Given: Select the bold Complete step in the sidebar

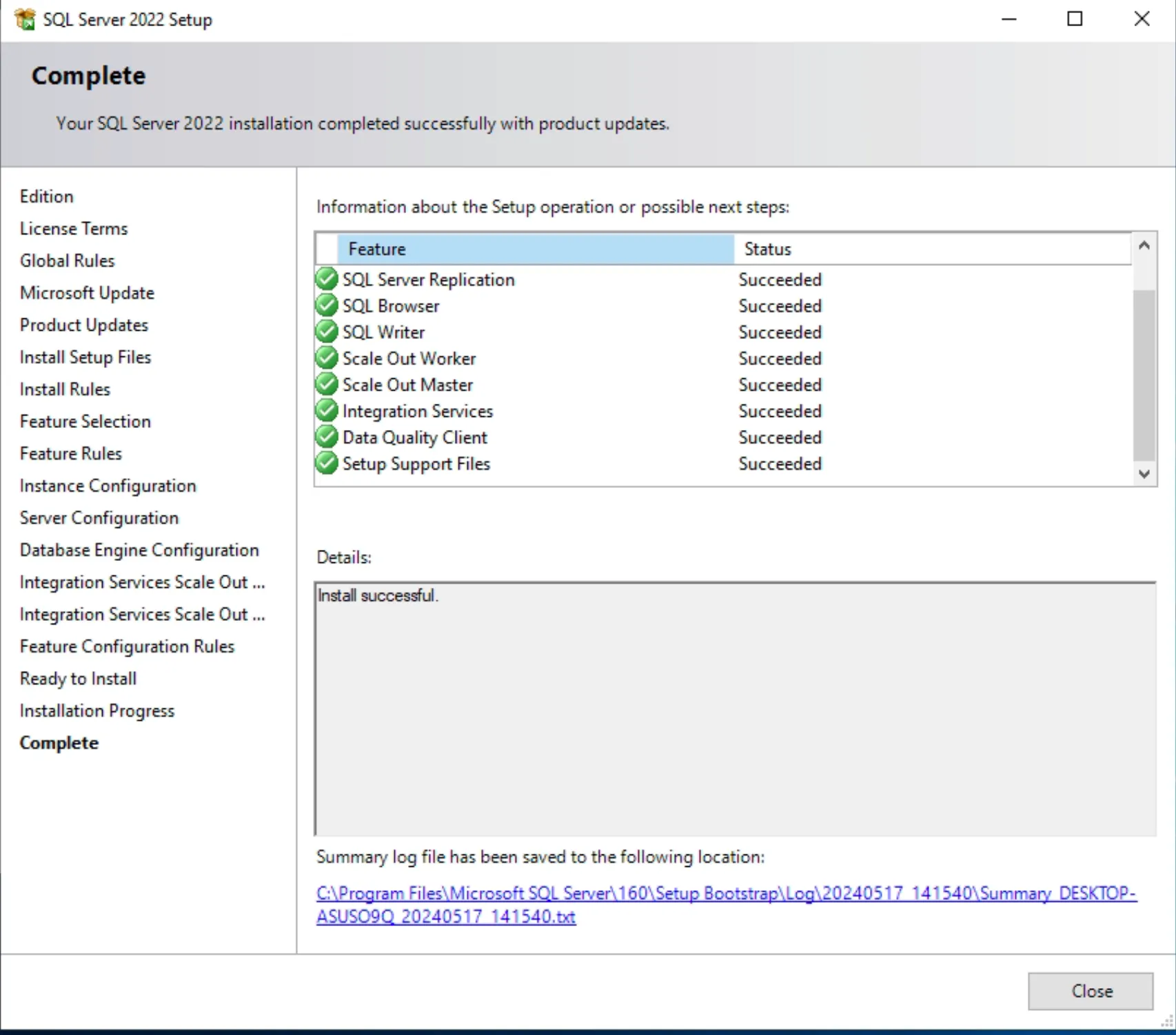Looking at the screenshot, I should click(59, 743).
